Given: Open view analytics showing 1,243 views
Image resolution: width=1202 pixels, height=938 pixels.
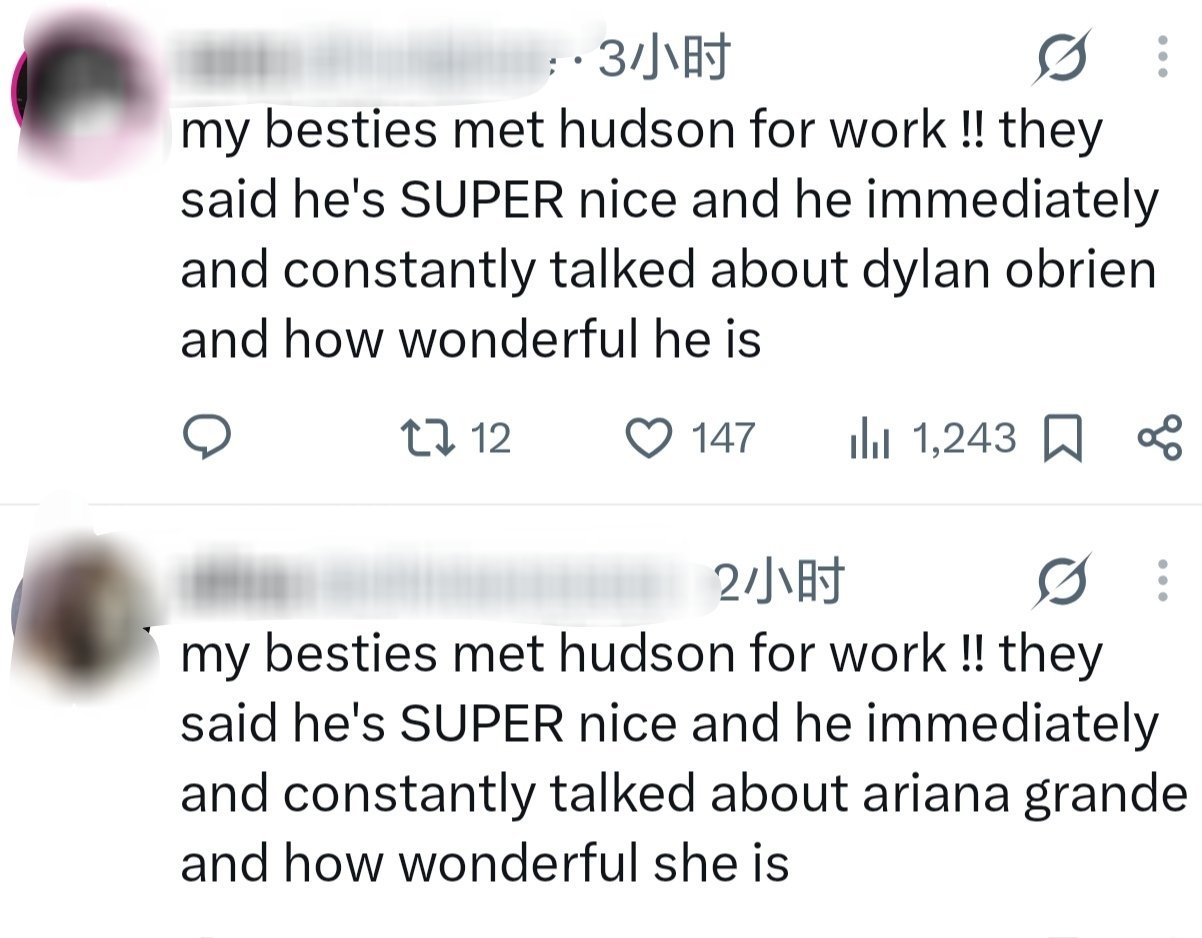Looking at the screenshot, I should [933, 439].
